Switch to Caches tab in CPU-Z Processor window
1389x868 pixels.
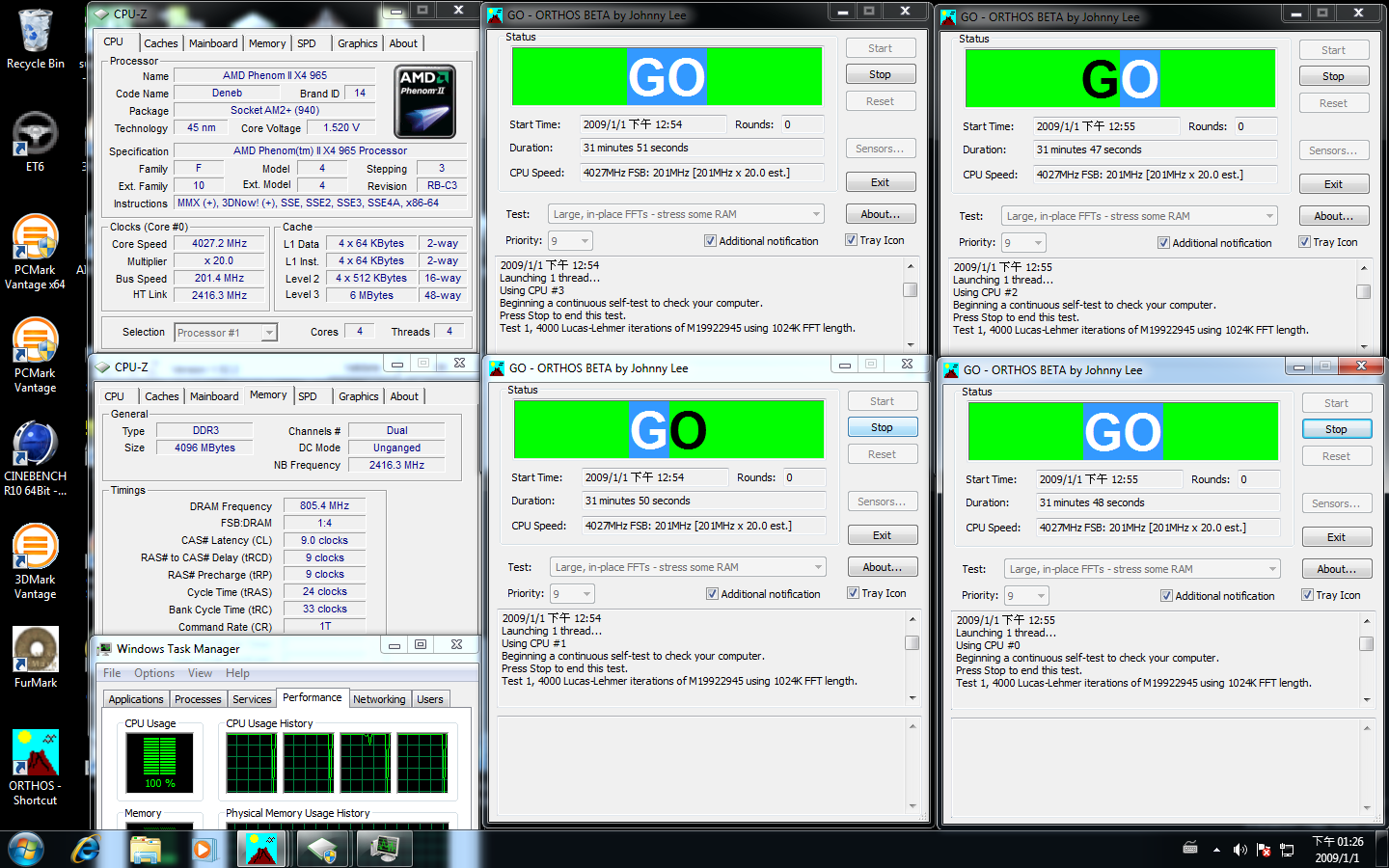point(161,43)
